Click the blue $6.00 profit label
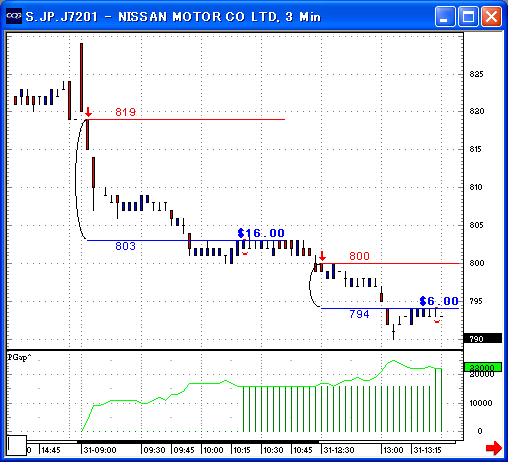Viewport: 508px width, 462px height. pos(439,301)
